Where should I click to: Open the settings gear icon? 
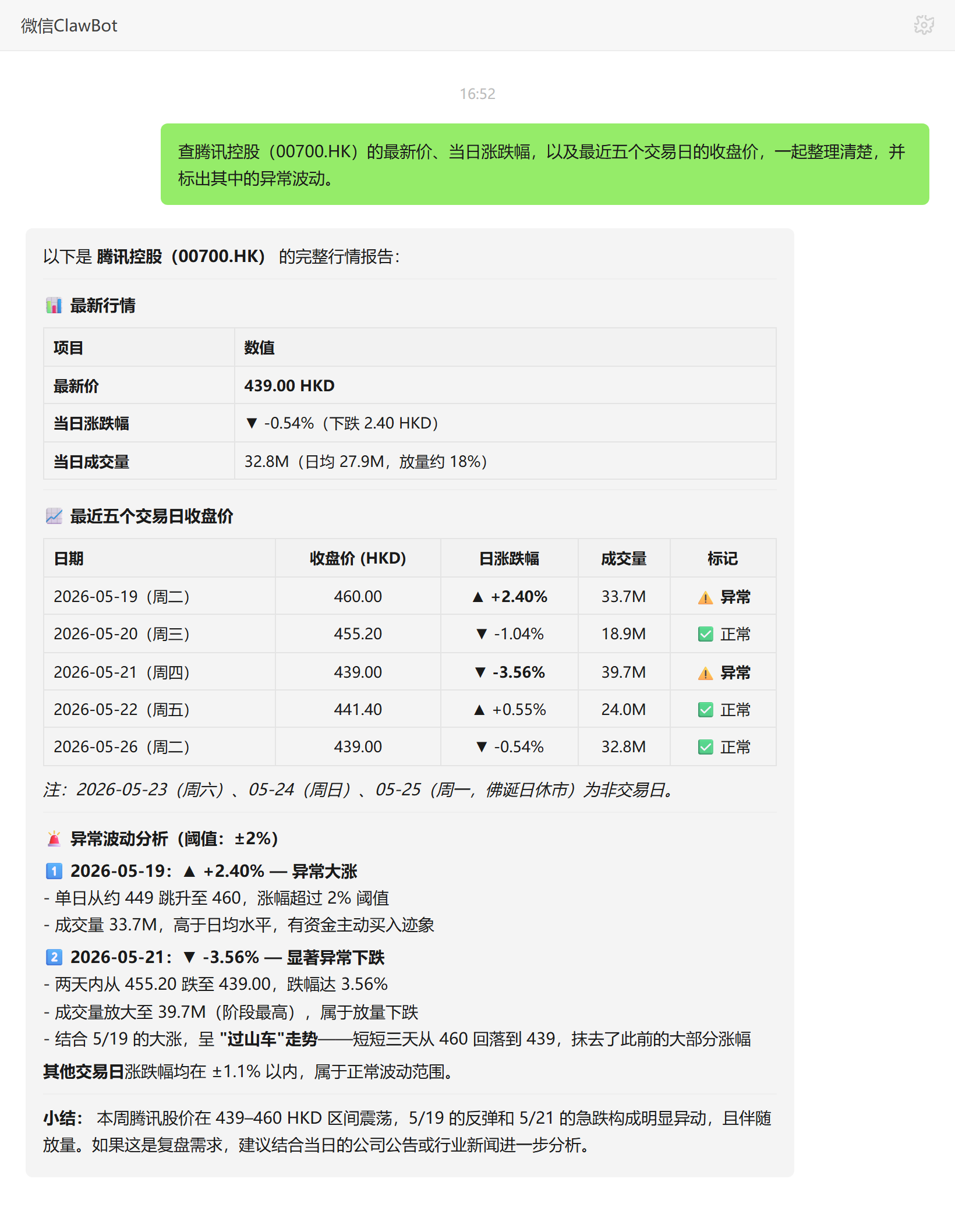[x=924, y=25]
